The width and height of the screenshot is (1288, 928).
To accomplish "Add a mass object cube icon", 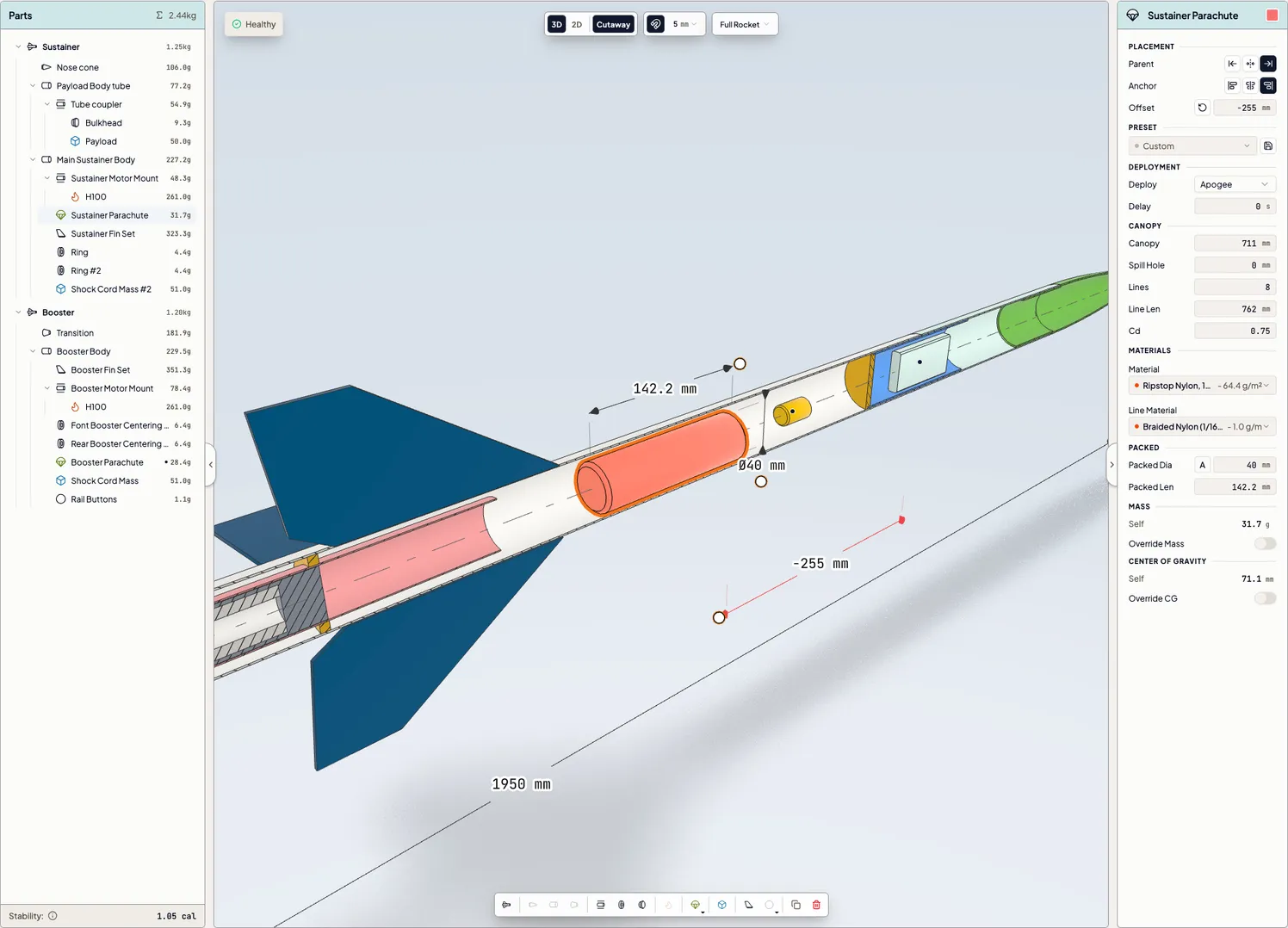I will pos(722,905).
